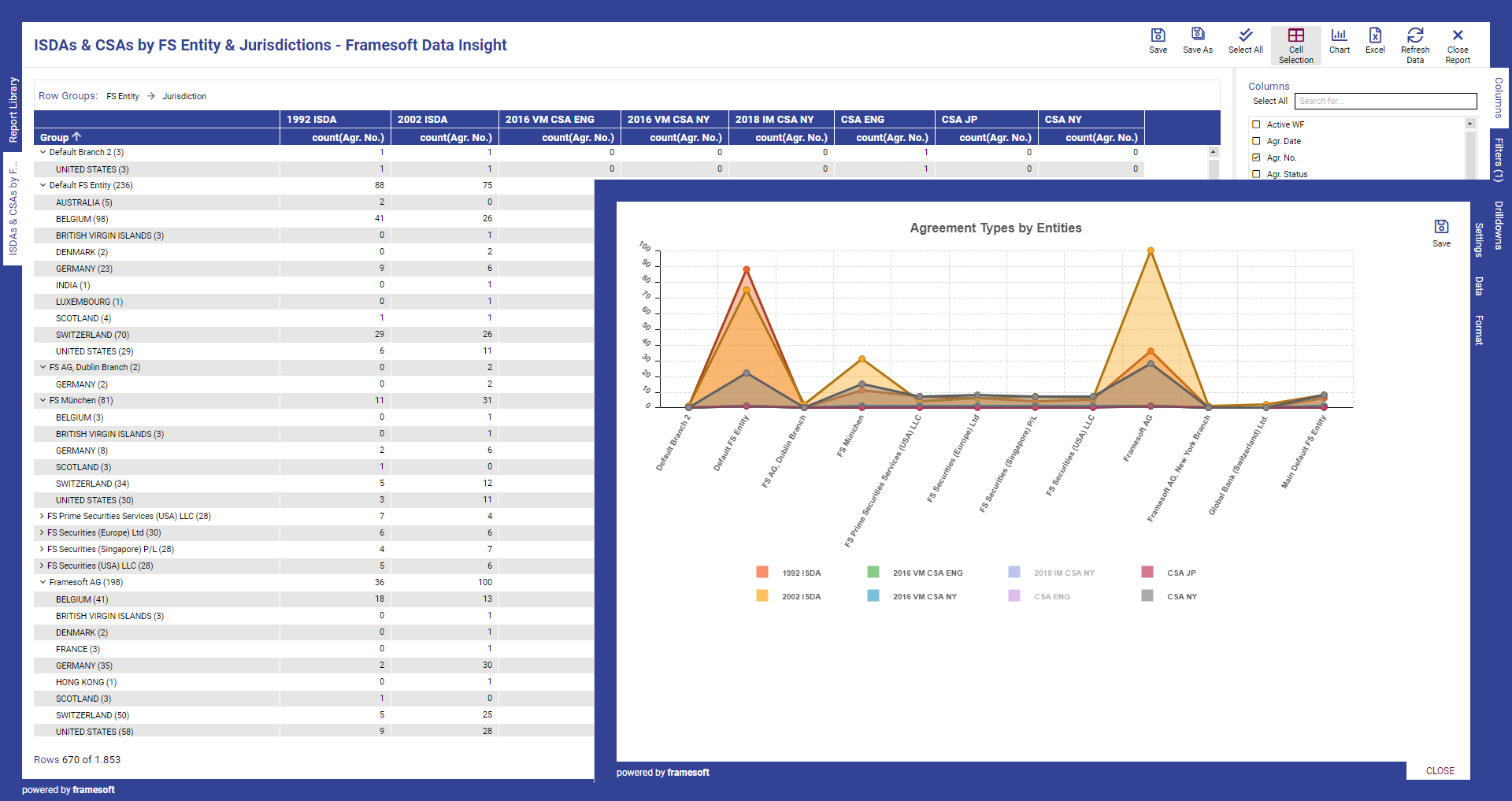This screenshot has width=1512, height=801.
Task: Click the Save report icon
Action: pos(1158,35)
